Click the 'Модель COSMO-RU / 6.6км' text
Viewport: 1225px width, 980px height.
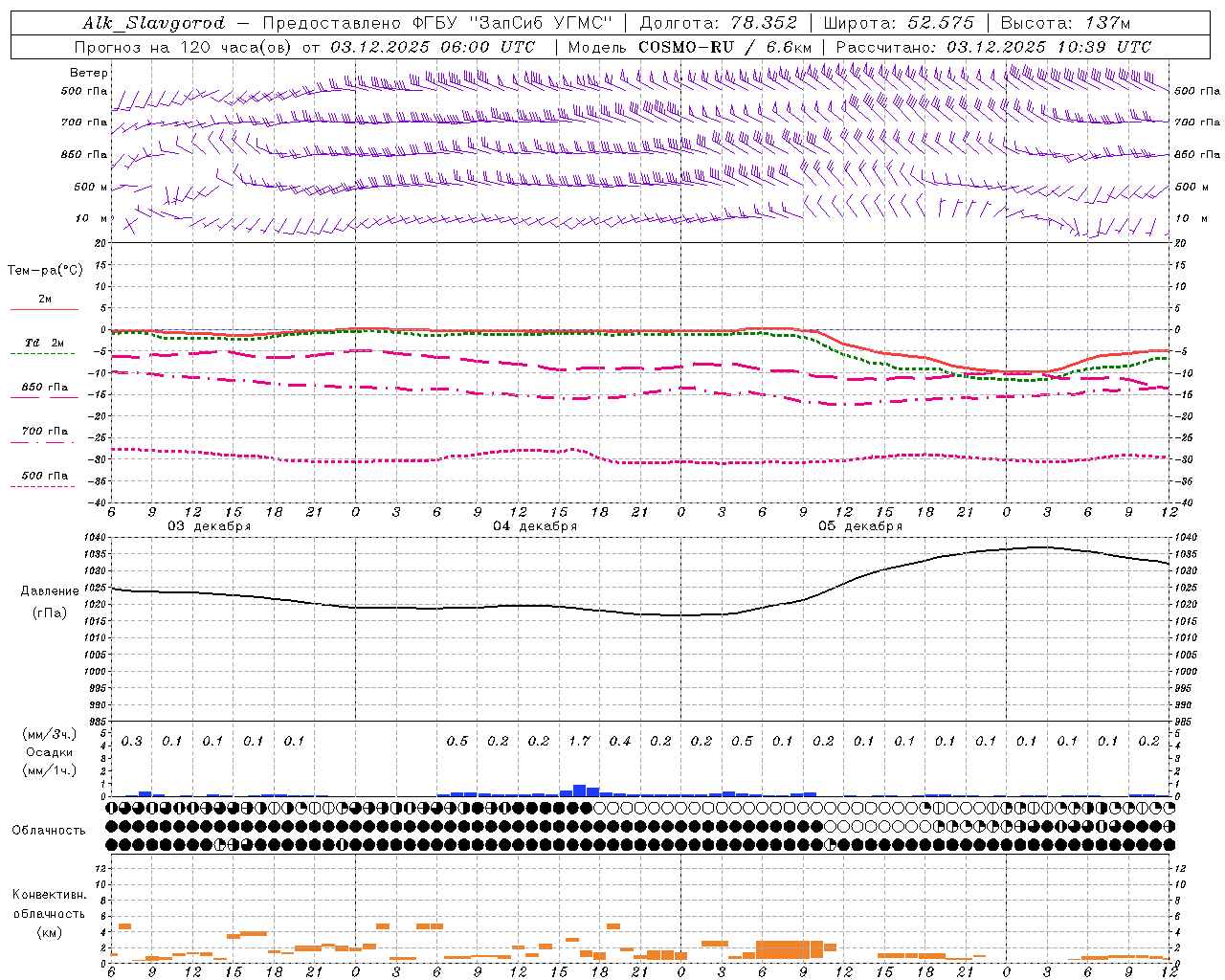click(690, 47)
